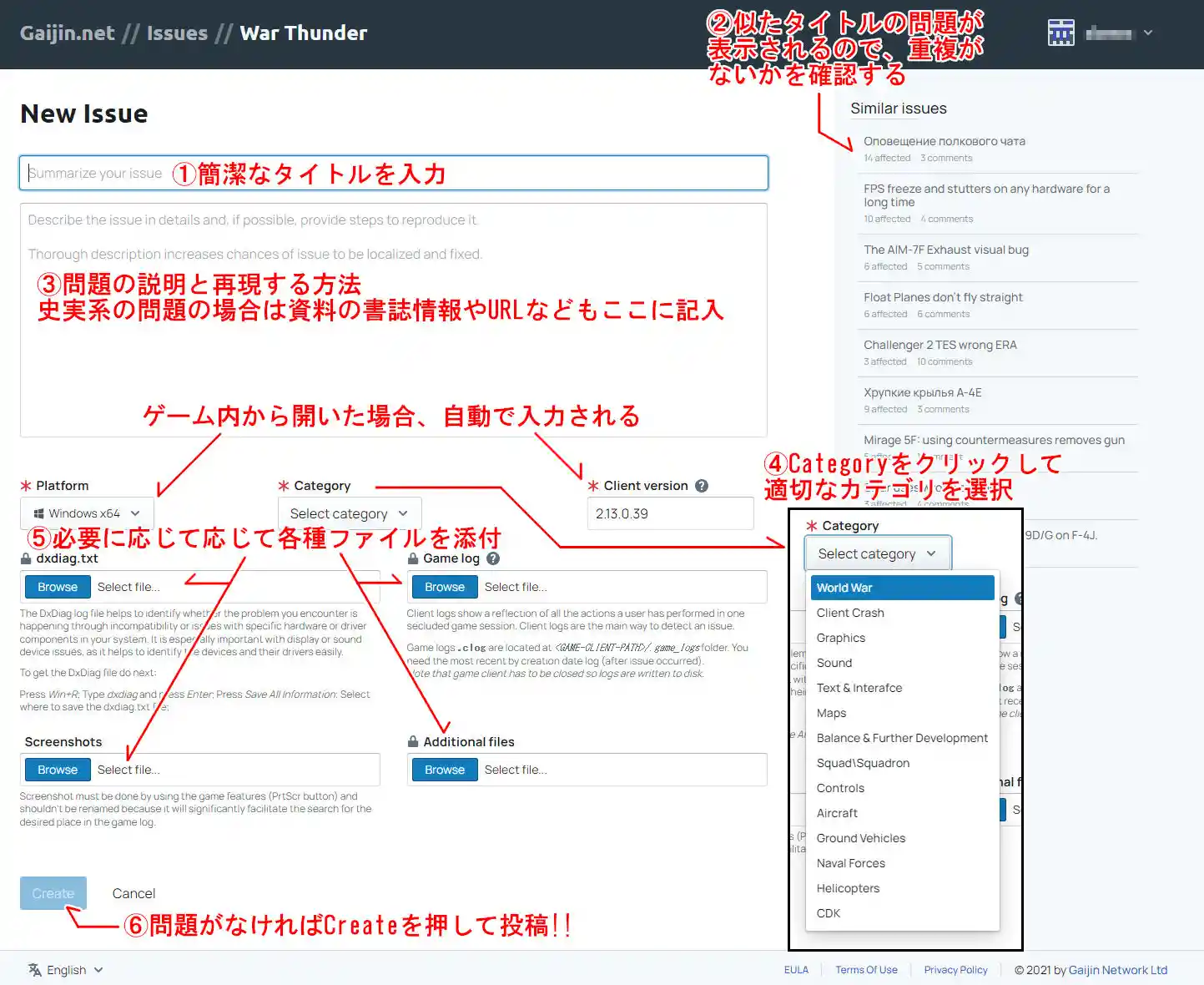This screenshot has width=1204, height=985.
Task: Click the dxdiag.txt lock icon
Action: click(x=26, y=558)
